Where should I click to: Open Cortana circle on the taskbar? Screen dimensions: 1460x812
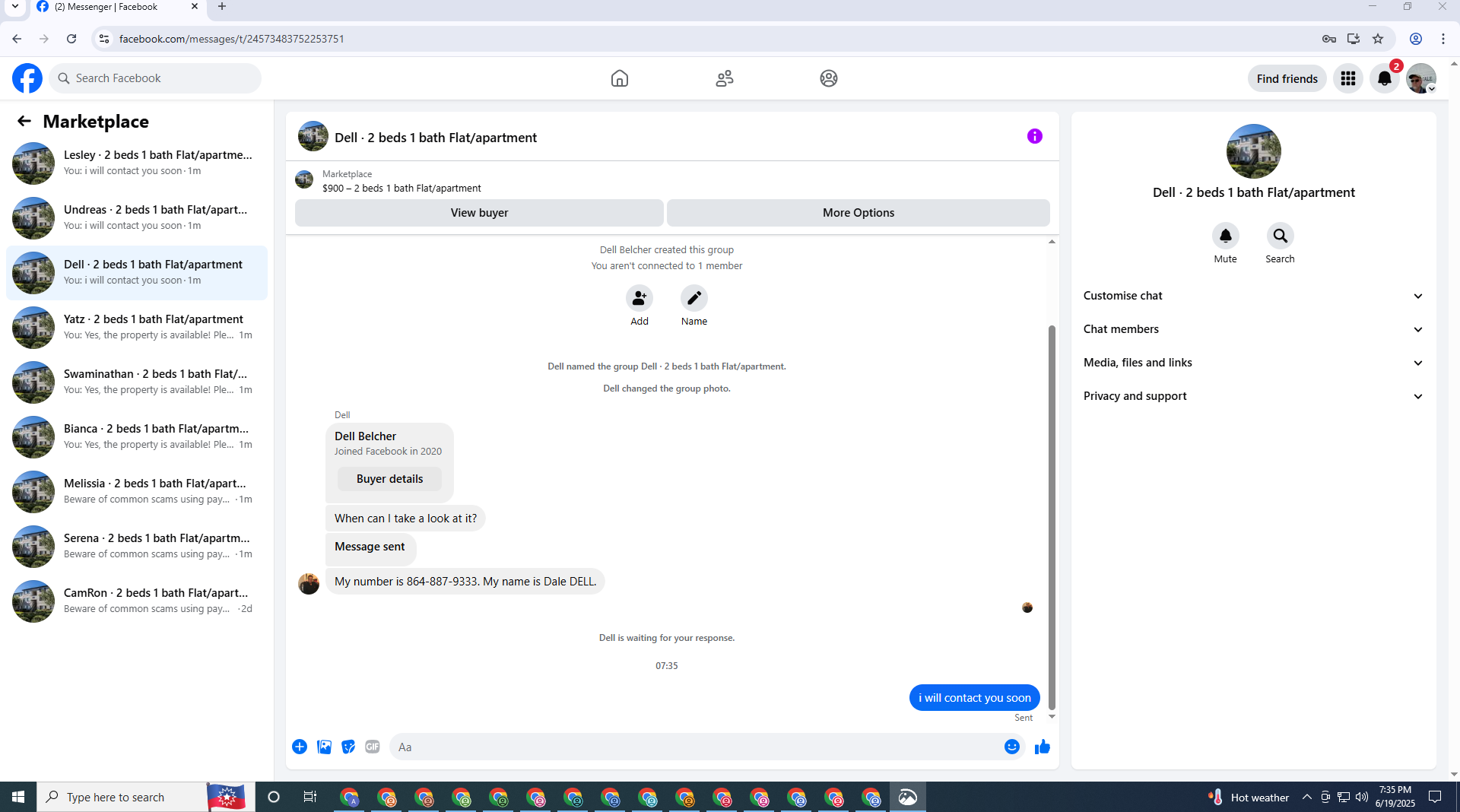[x=274, y=797]
